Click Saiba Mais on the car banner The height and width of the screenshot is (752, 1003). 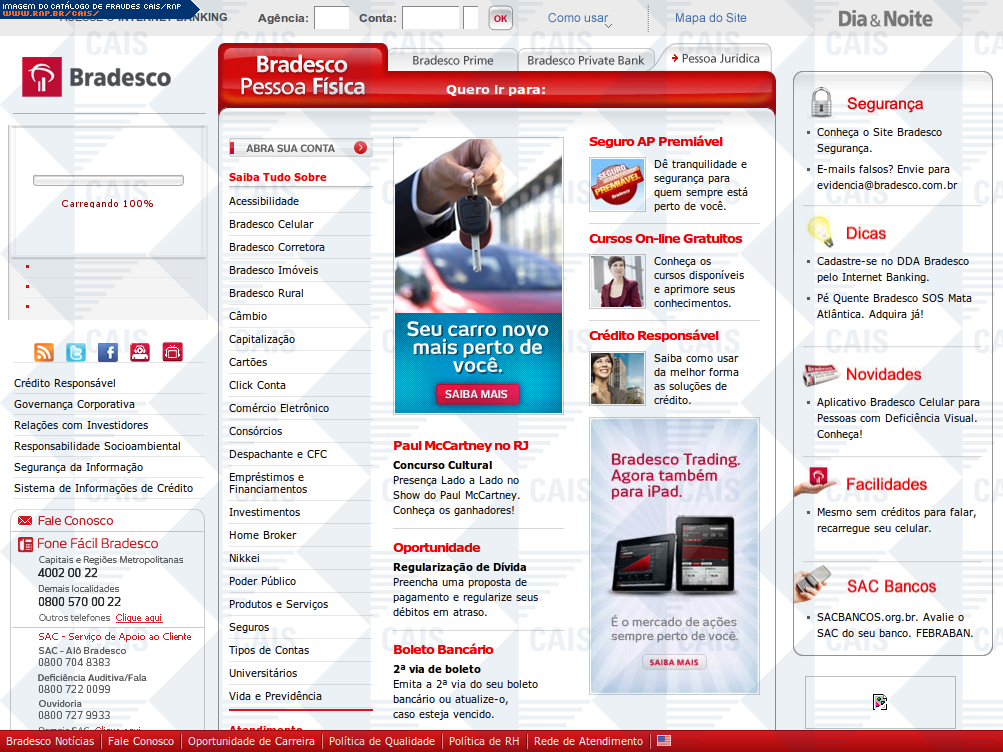tap(477, 394)
